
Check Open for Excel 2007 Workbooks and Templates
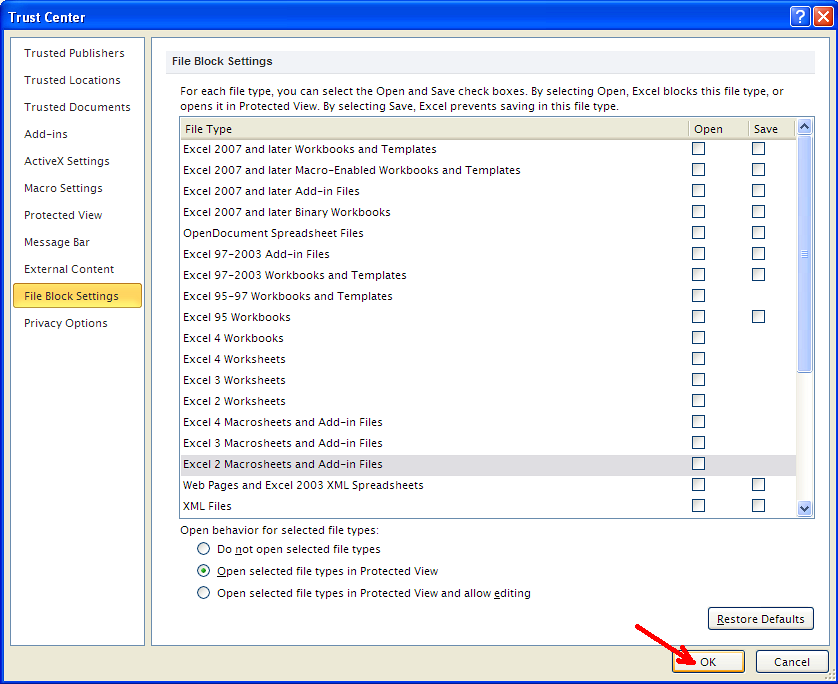pos(698,149)
